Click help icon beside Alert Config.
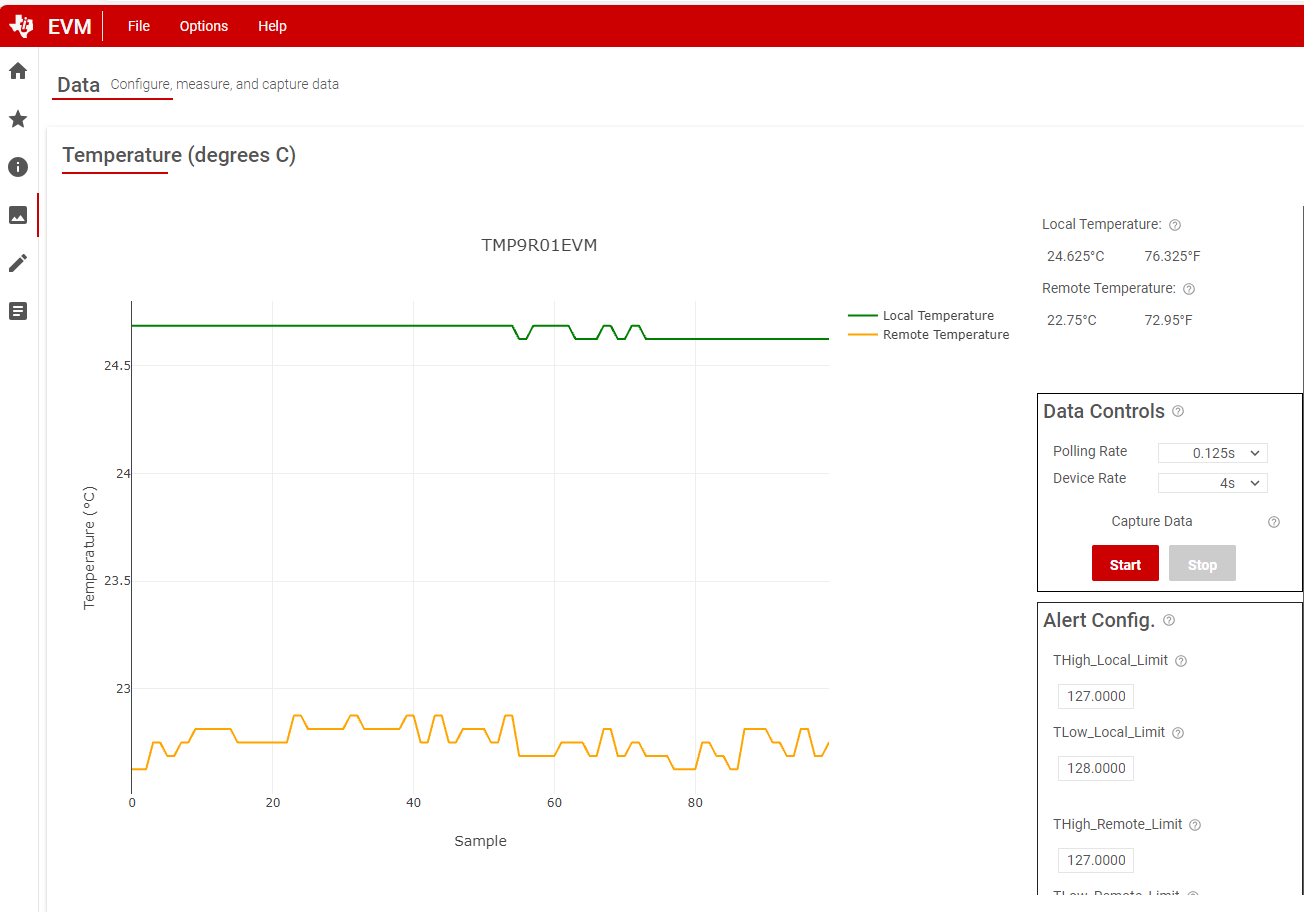The width and height of the screenshot is (1304, 912). click(x=1169, y=620)
